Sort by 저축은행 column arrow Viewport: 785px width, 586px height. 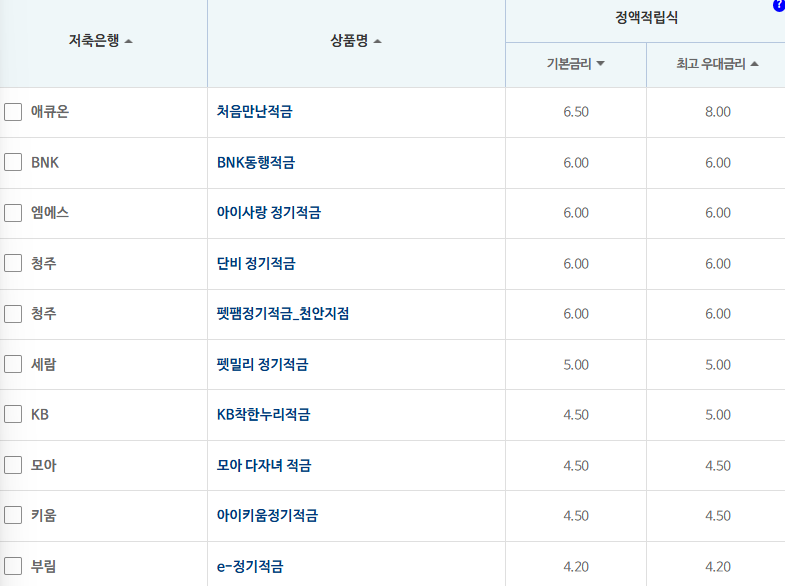click(x=128, y=42)
